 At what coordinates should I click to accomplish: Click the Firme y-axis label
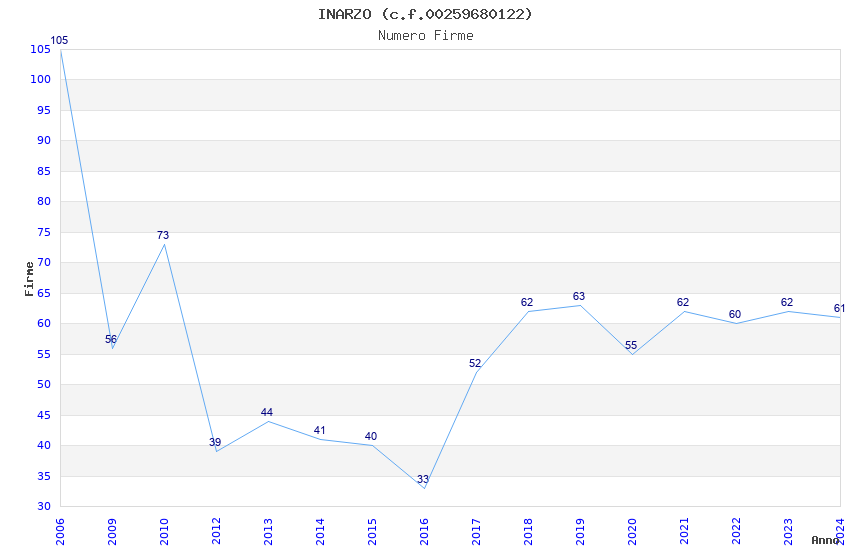click(29, 279)
